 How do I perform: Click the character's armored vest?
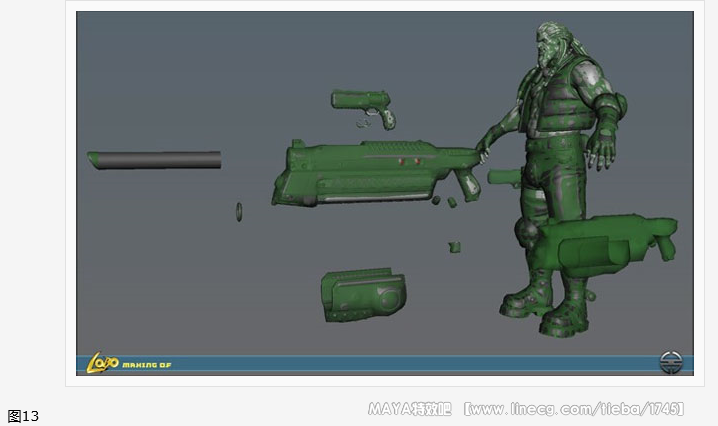(x=555, y=105)
